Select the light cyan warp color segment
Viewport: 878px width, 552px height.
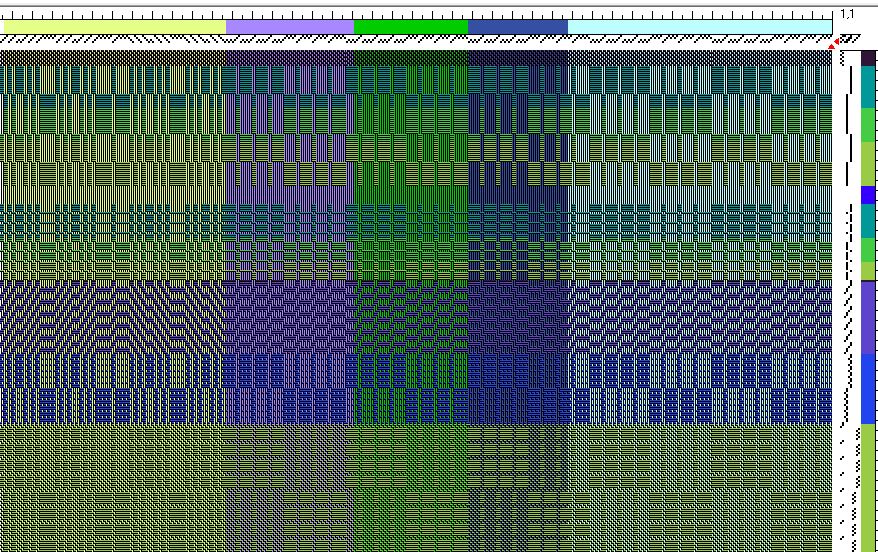click(x=699, y=27)
